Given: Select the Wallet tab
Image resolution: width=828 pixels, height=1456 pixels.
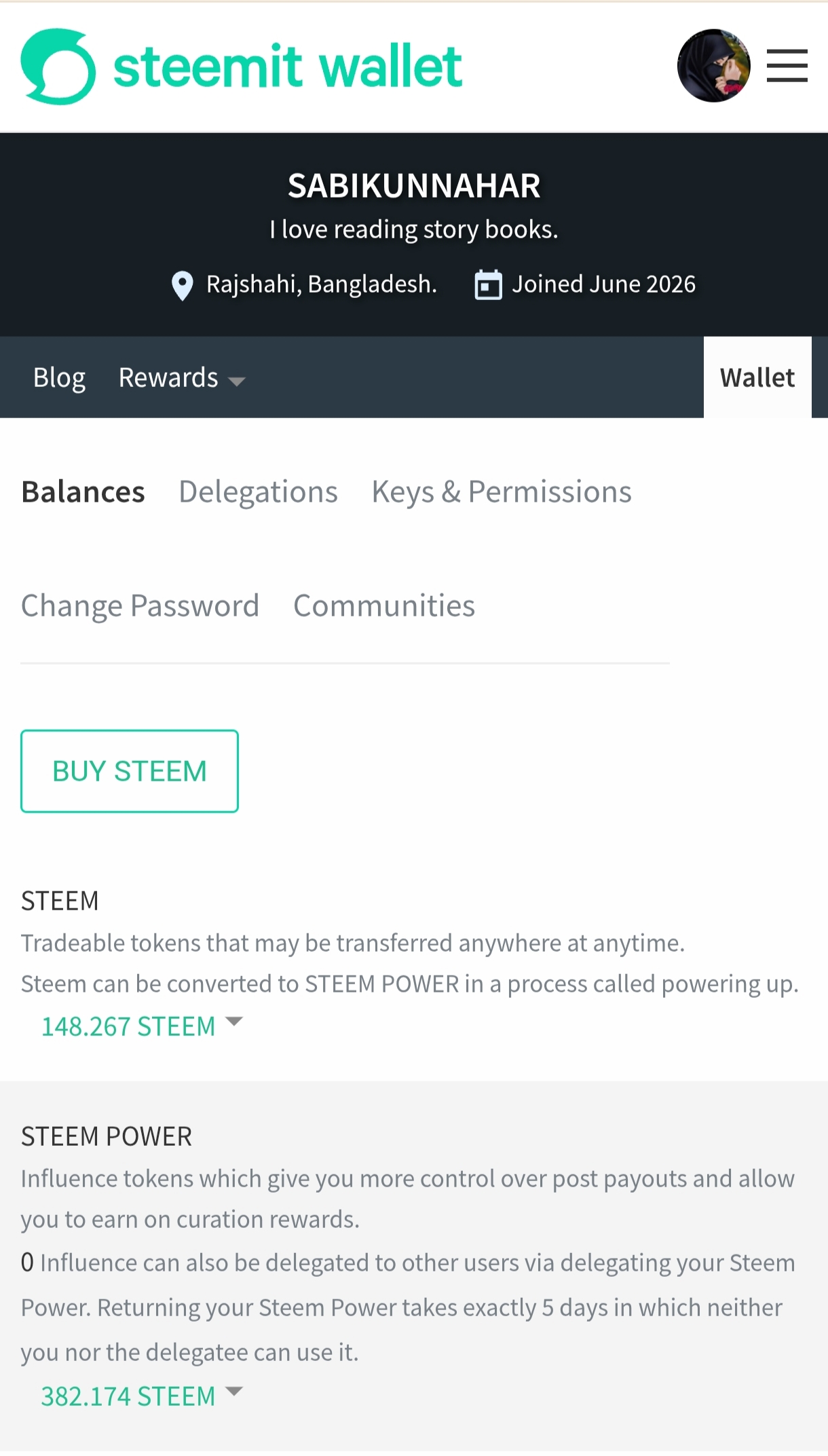Looking at the screenshot, I should (757, 377).
